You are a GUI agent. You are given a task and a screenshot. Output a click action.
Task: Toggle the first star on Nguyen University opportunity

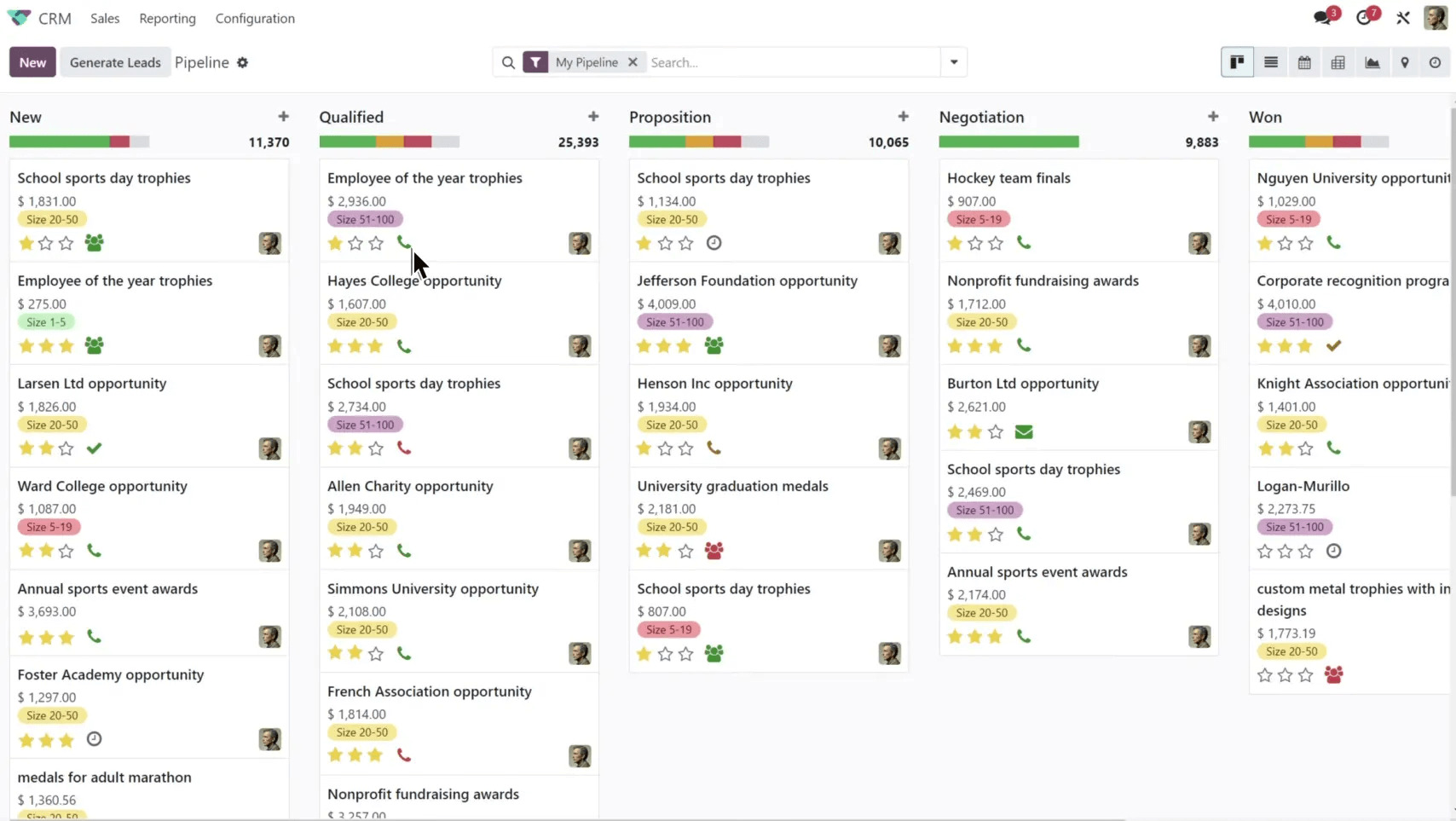pyautogui.click(x=1263, y=243)
